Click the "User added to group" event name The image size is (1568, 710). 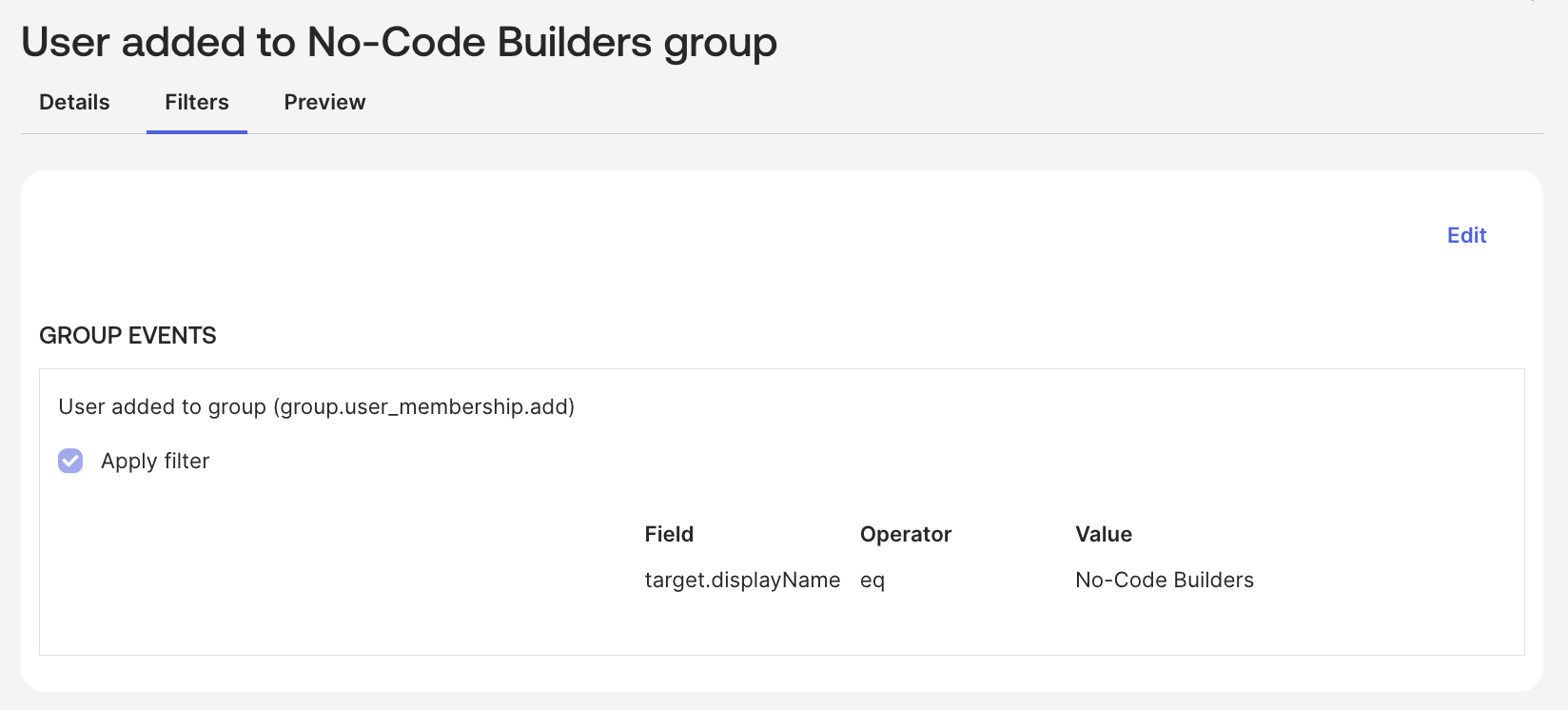coord(162,407)
